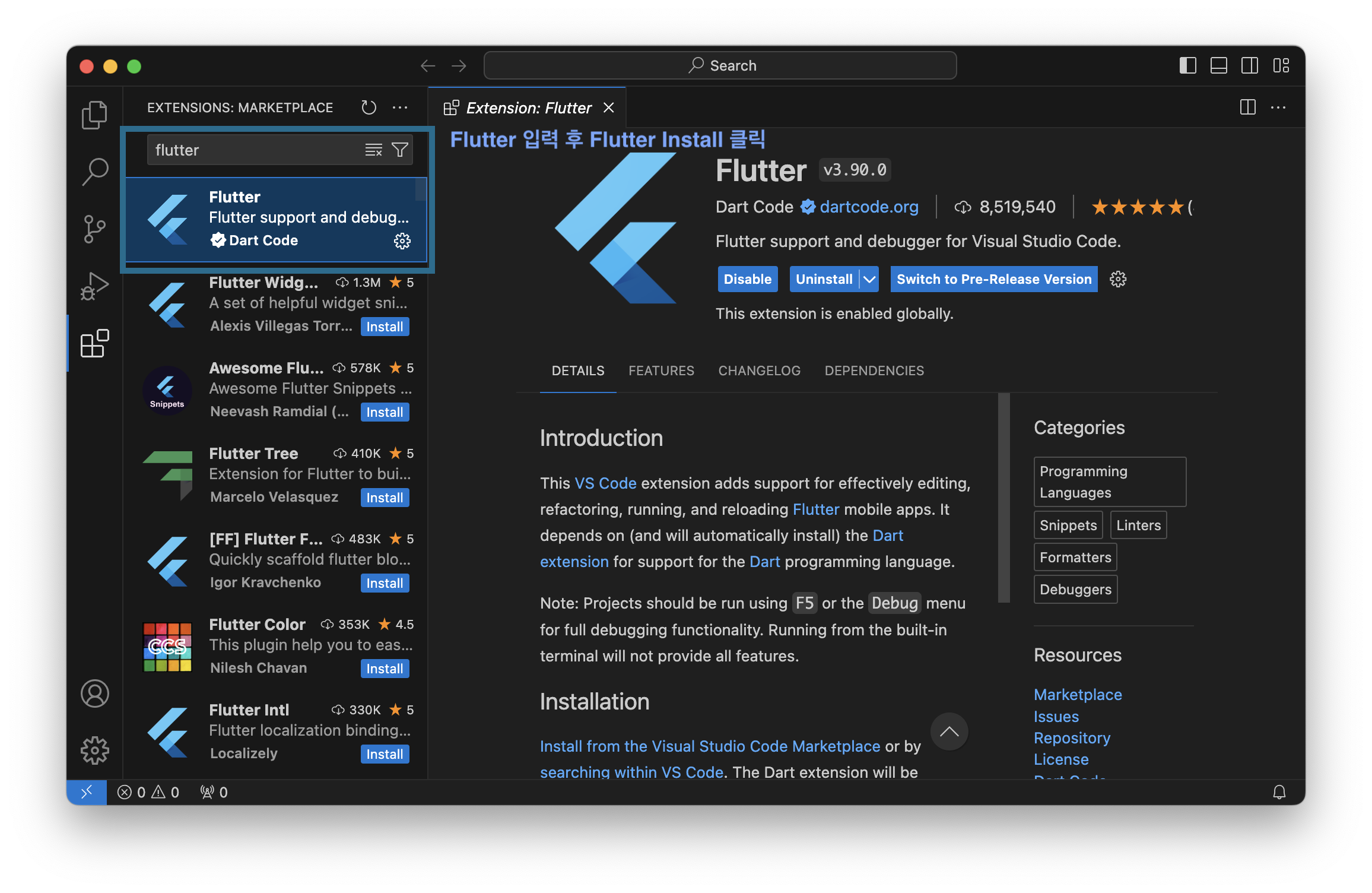The height and width of the screenshot is (893, 1372).
Task: Open the Run and Debug view
Action: (94, 286)
